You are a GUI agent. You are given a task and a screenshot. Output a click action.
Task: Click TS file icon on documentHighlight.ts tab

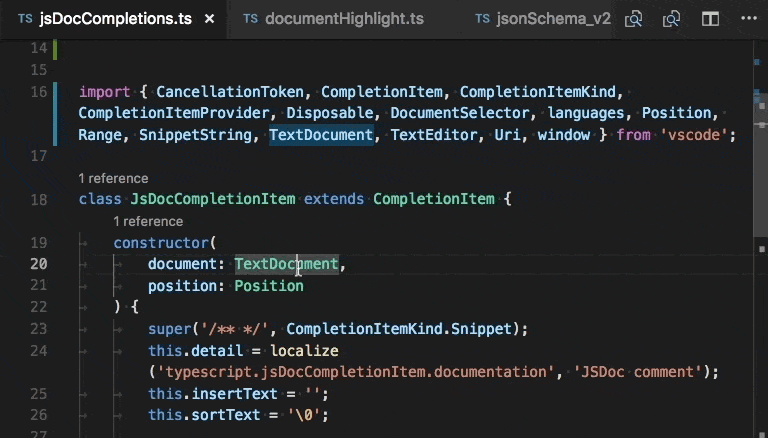tap(250, 19)
